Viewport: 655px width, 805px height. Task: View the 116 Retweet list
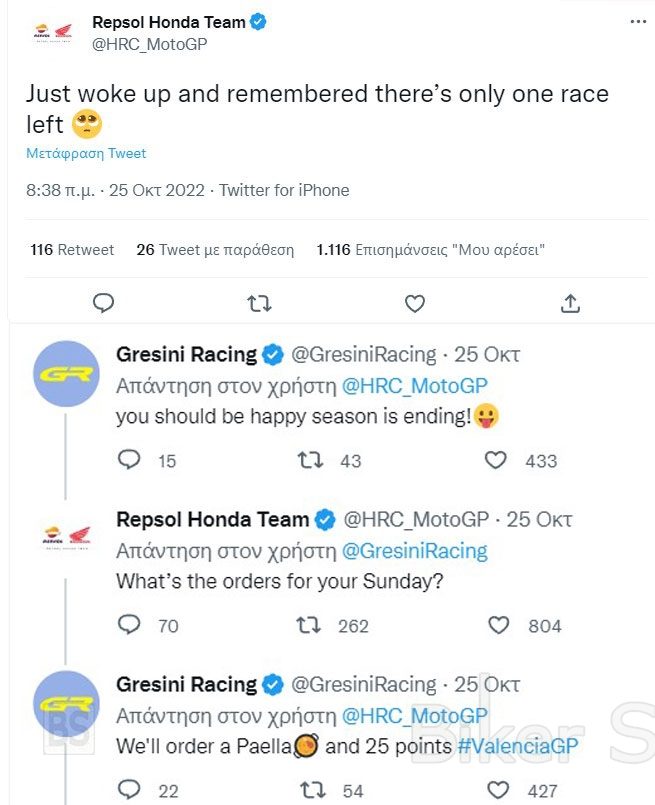tap(72, 250)
